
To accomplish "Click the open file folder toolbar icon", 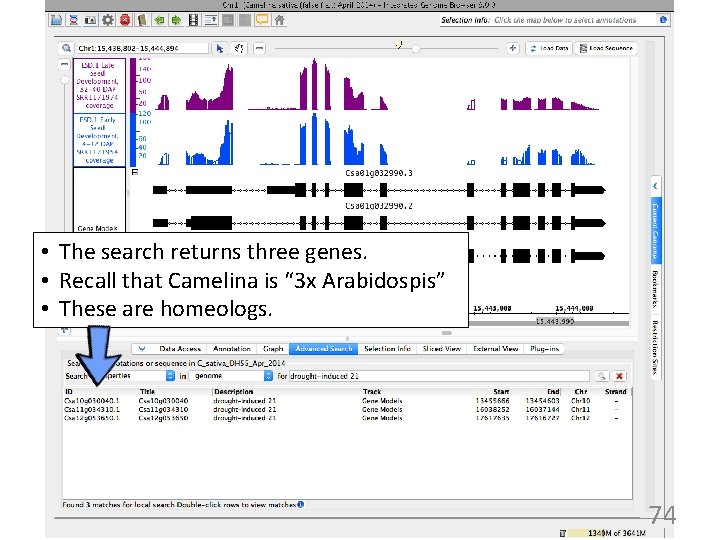I will [x=56, y=20].
